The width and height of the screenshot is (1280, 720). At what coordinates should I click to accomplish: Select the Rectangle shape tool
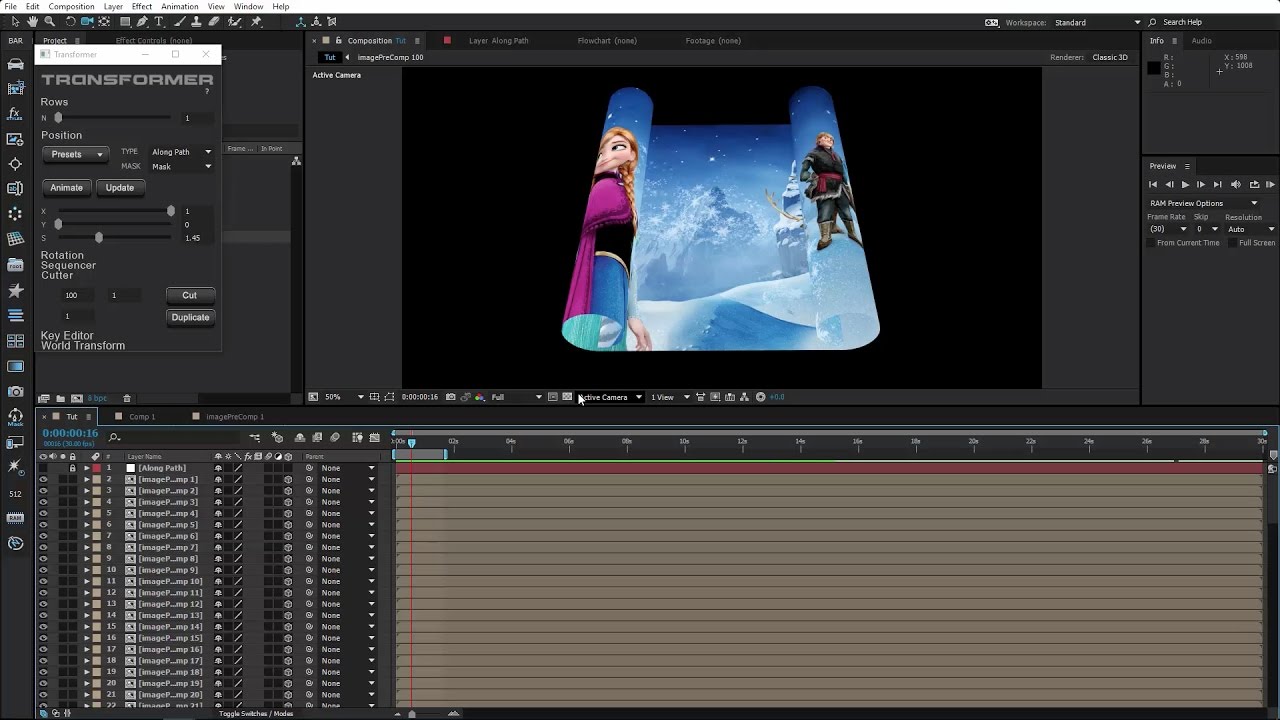(125, 22)
